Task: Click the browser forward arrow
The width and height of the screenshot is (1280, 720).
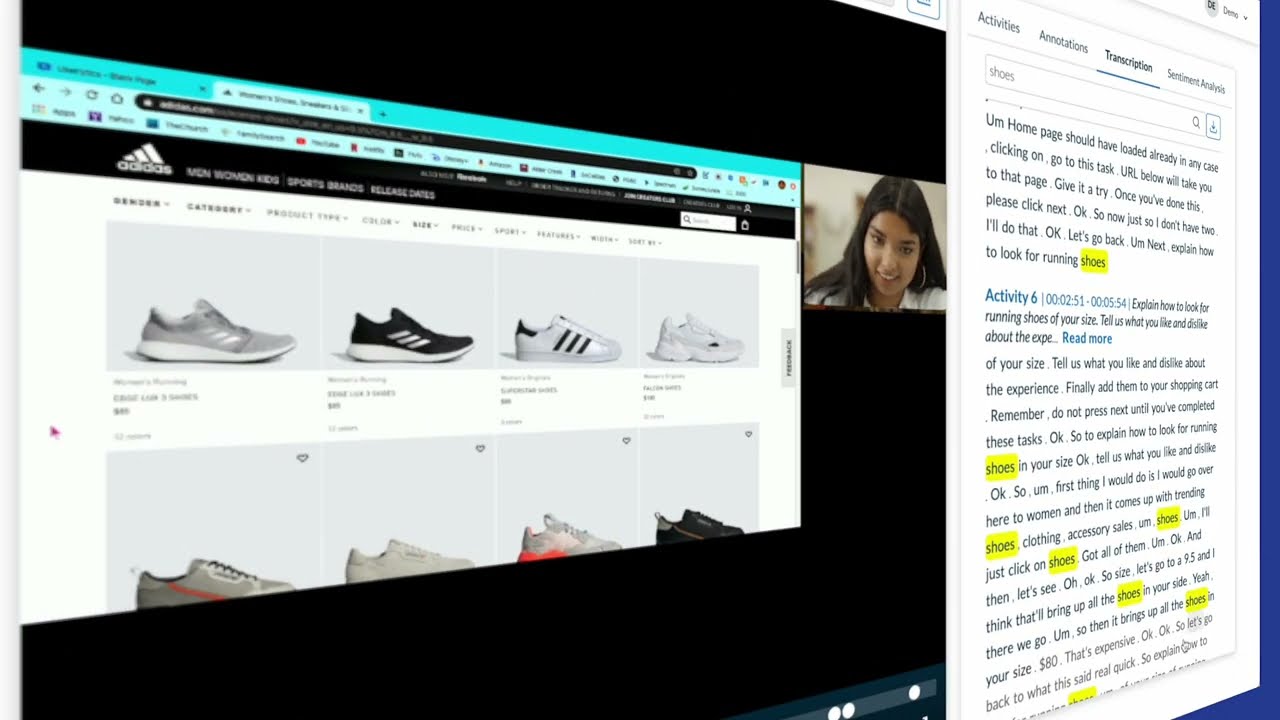Action: (65, 92)
